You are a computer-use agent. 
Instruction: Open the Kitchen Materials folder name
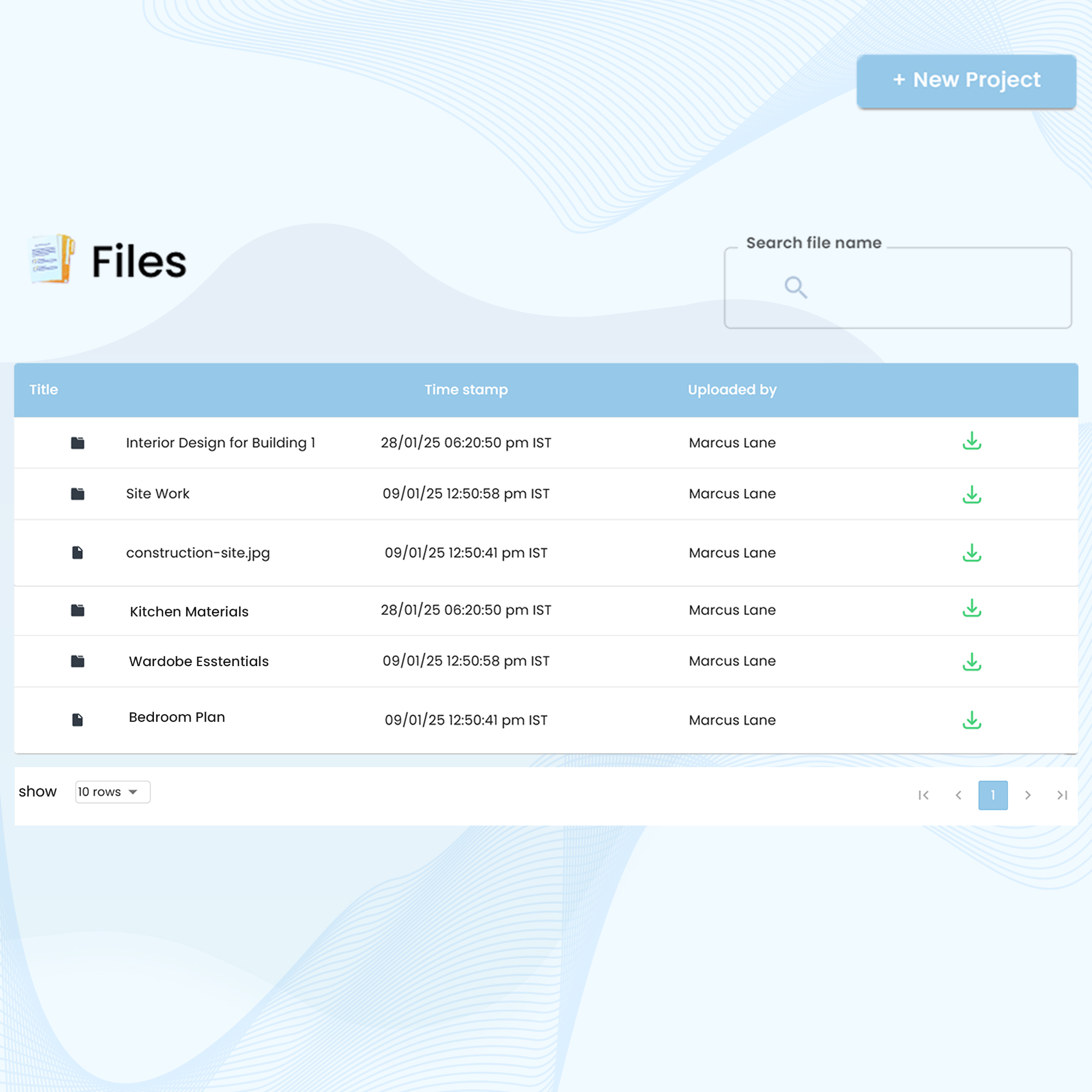[189, 612]
